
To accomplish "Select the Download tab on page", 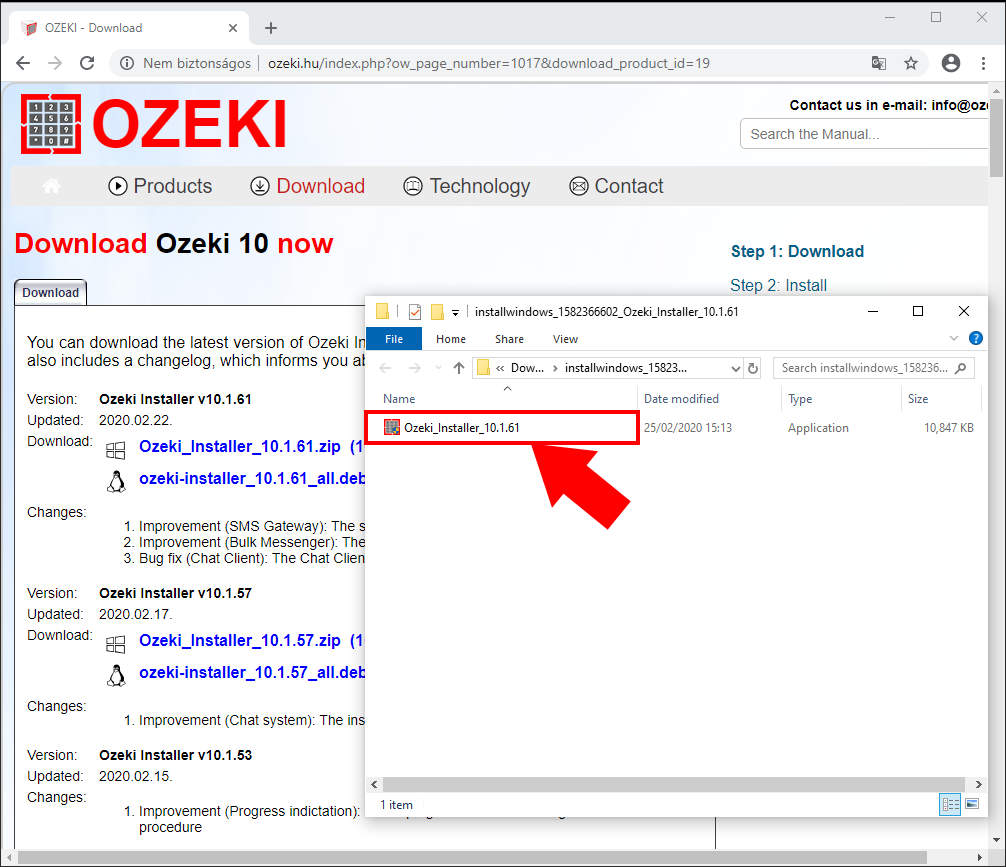I will [x=51, y=293].
